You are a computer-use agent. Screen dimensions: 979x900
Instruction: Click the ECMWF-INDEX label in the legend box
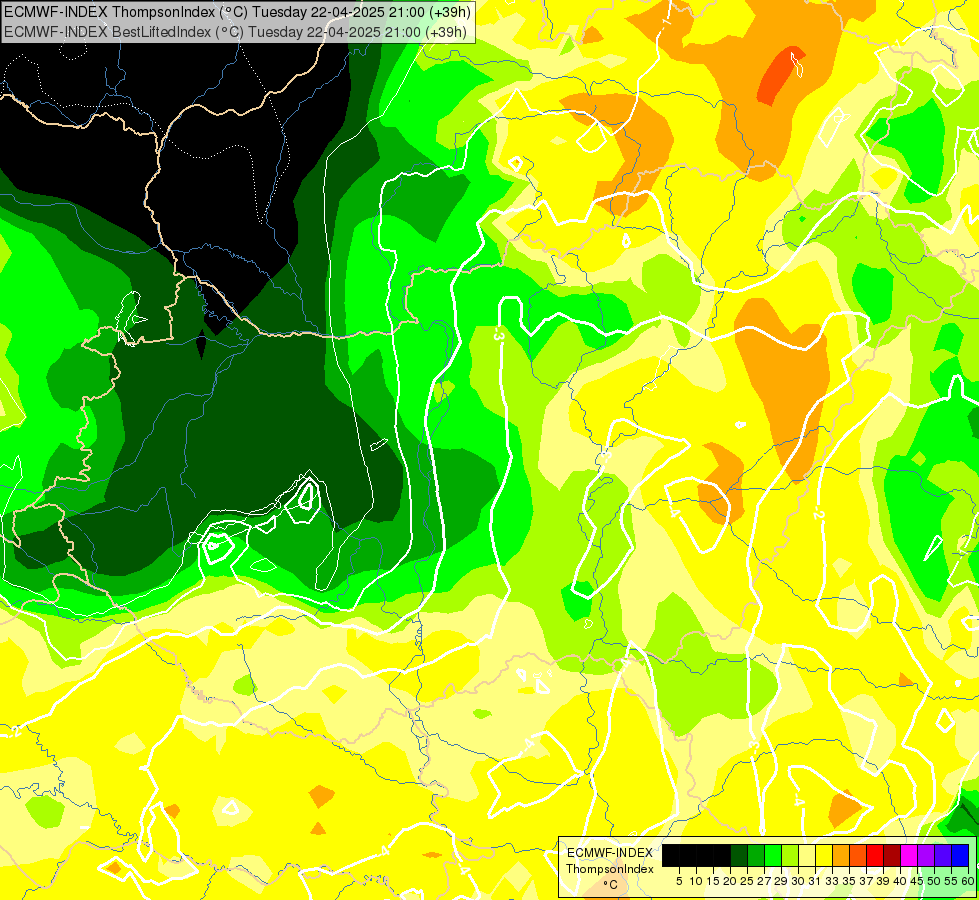tap(609, 853)
